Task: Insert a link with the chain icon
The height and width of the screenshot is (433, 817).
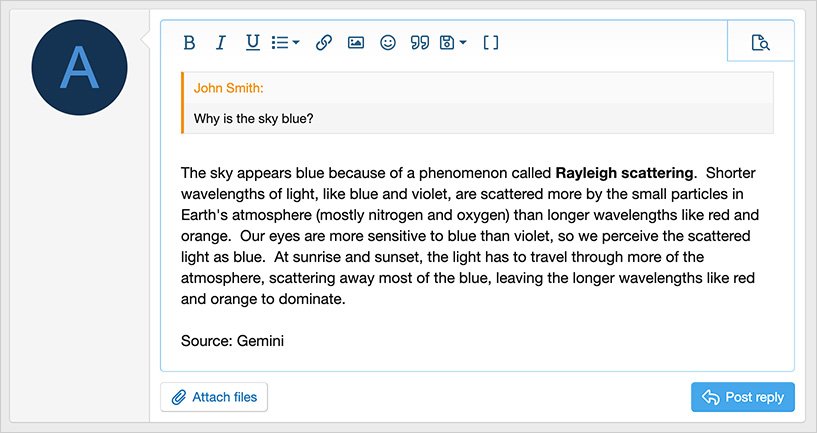Action: pyautogui.click(x=323, y=43)
